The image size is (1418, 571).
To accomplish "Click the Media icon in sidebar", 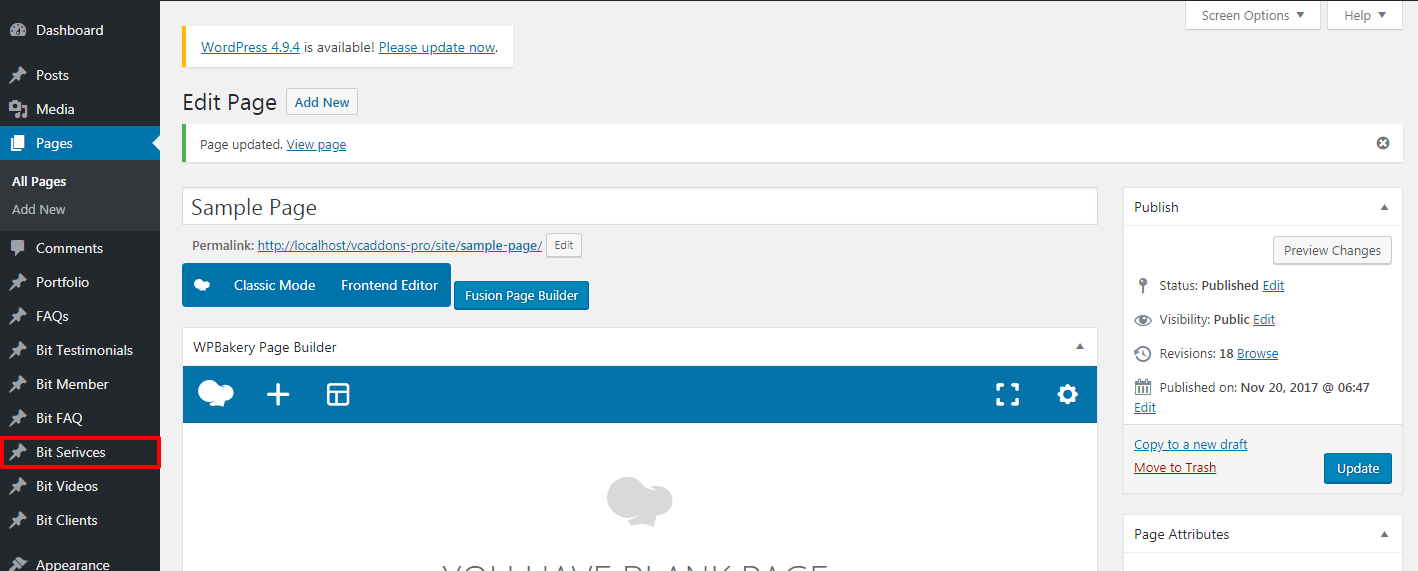I will click(x=18, y=109).
